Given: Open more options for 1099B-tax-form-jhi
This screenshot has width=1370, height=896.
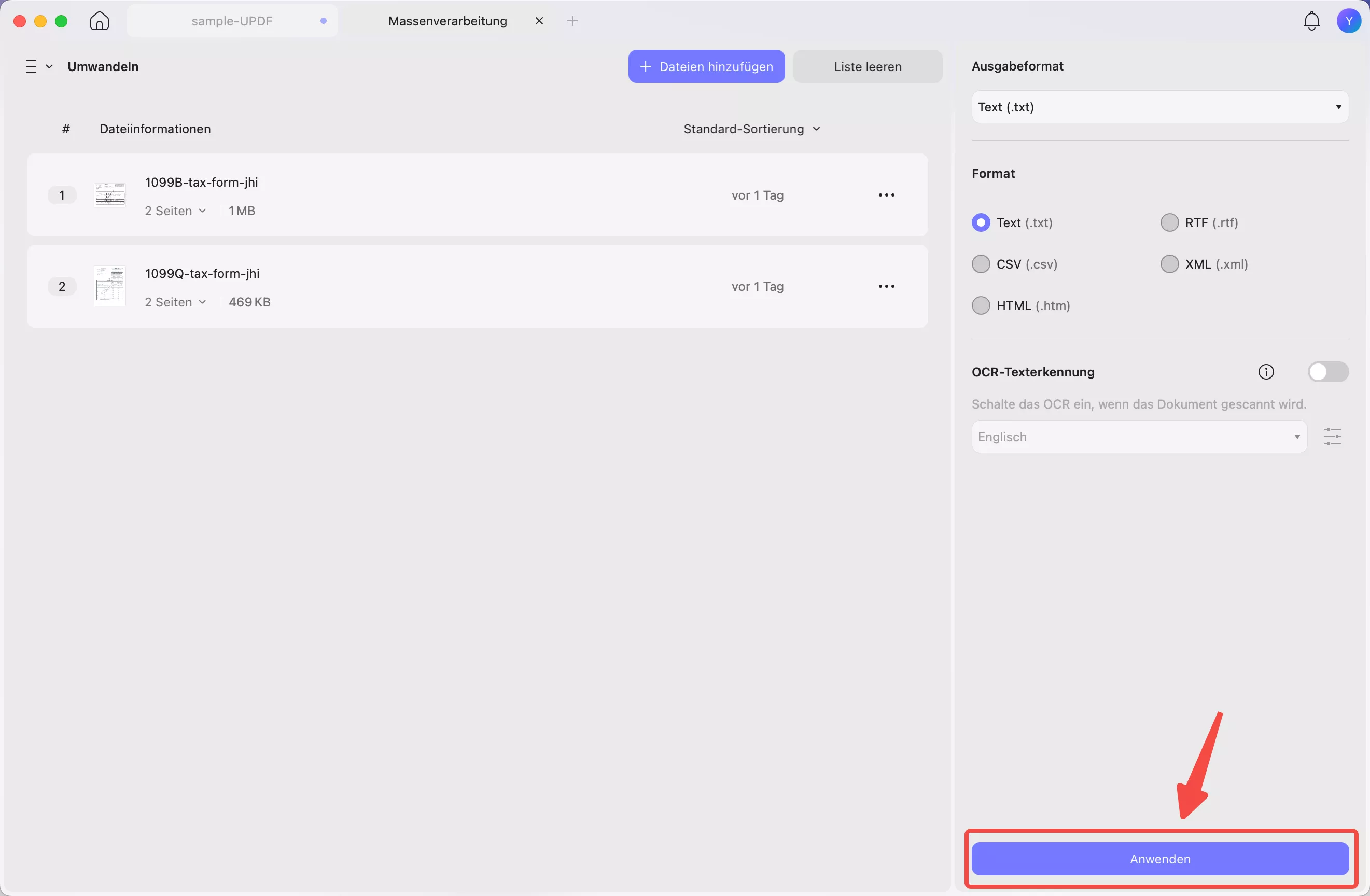Looking at the screenshot, I should 886,195.
